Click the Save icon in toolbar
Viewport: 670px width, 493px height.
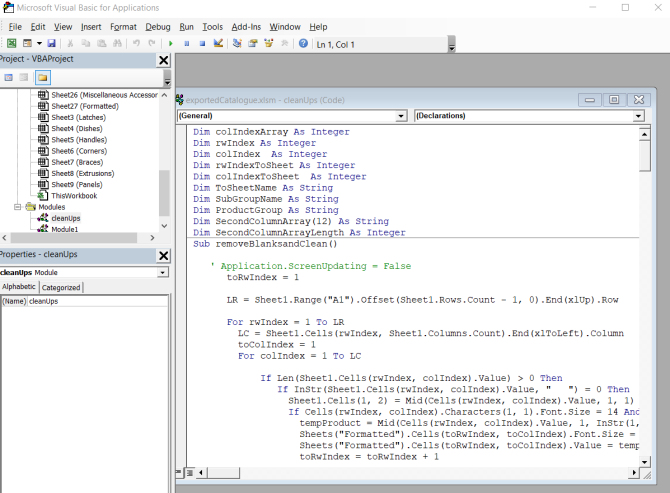coord(53,44)
